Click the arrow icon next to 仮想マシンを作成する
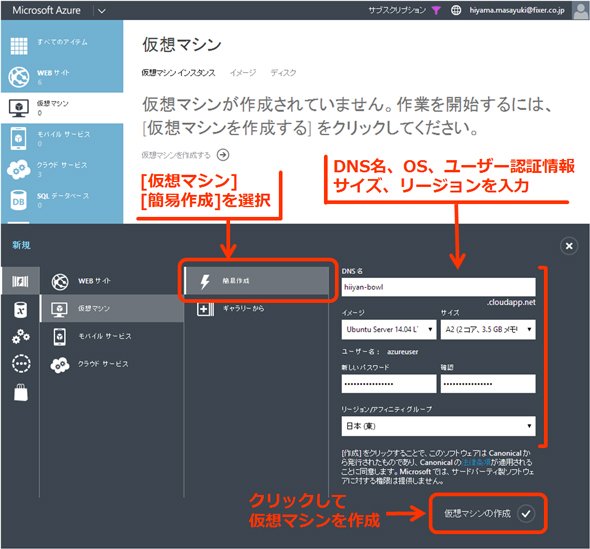The height and width of the screenshot is (549, 590). pos(223,155)
